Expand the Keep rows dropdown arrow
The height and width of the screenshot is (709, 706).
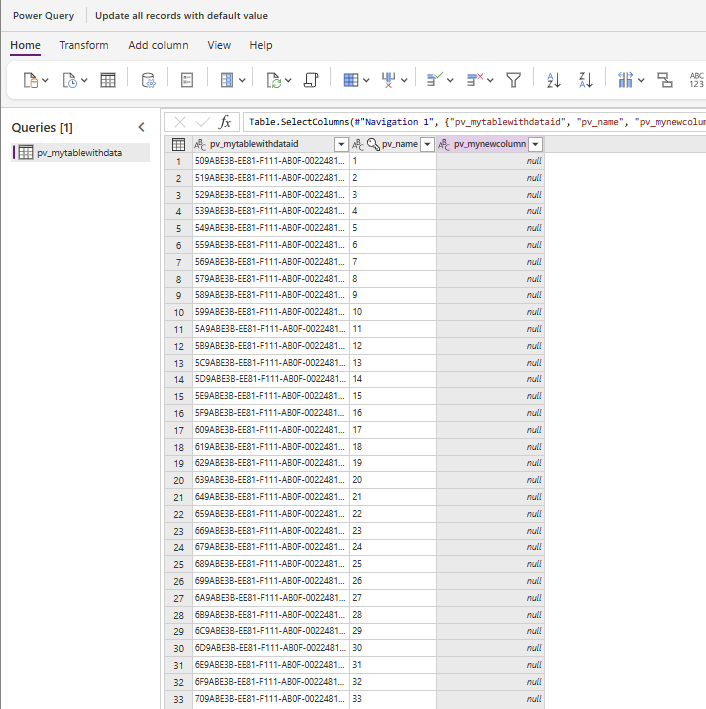point(450,80)
